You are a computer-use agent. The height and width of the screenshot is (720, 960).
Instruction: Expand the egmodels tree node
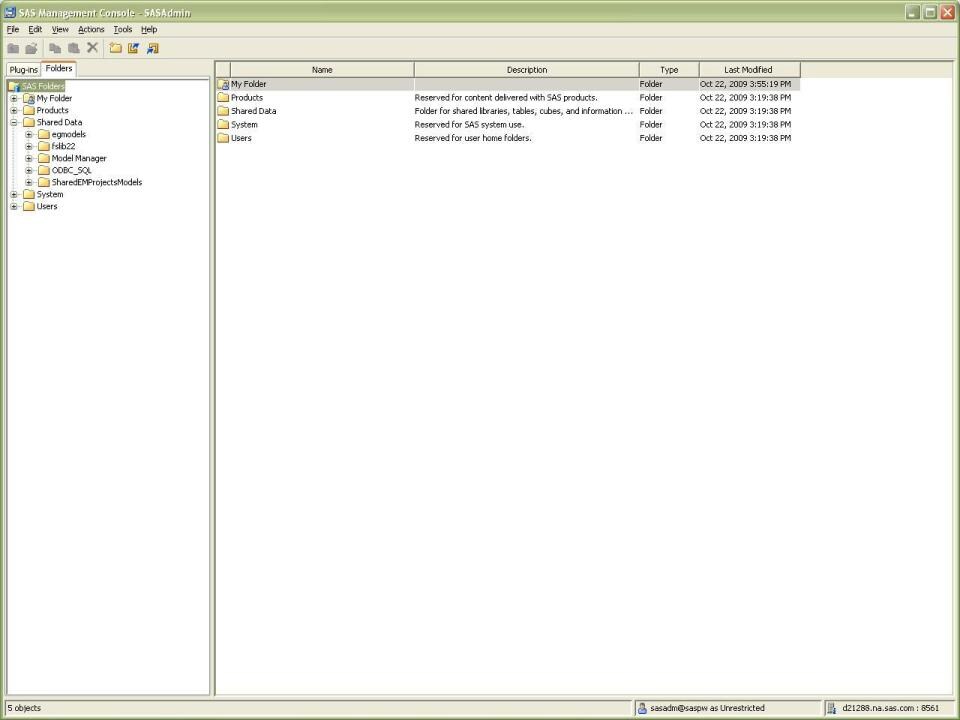point(29,133)
